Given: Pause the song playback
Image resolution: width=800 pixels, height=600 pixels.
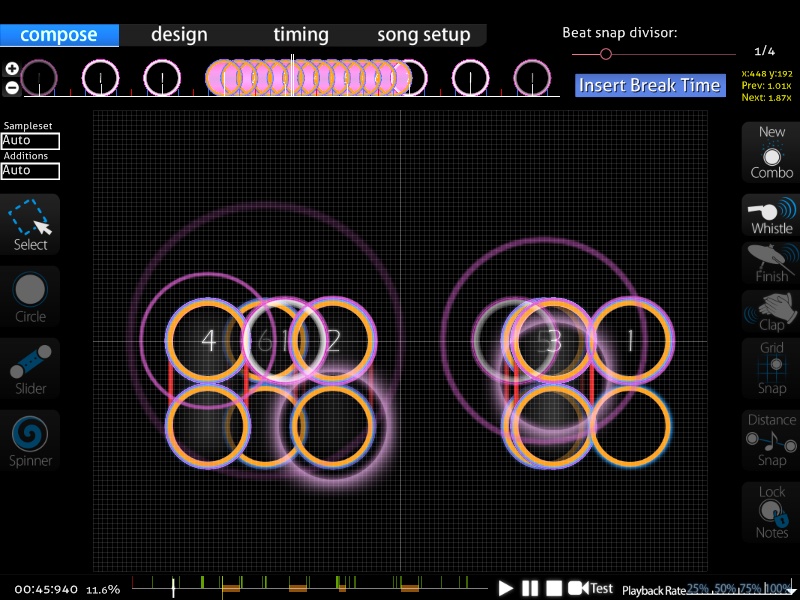Looking at the screenshot, I should click(530, 588).
